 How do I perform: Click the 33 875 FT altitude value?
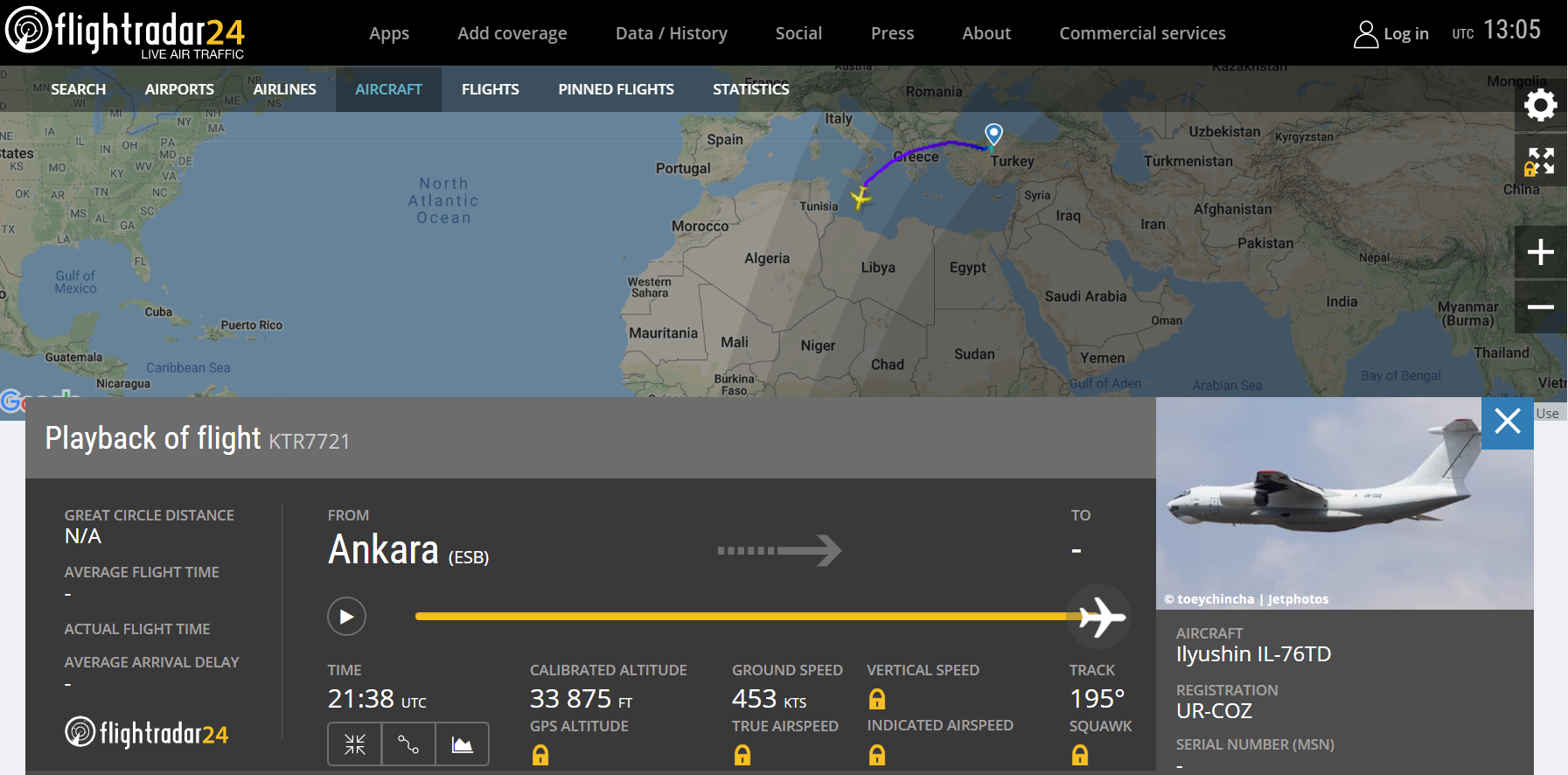[x=581, y=699]
